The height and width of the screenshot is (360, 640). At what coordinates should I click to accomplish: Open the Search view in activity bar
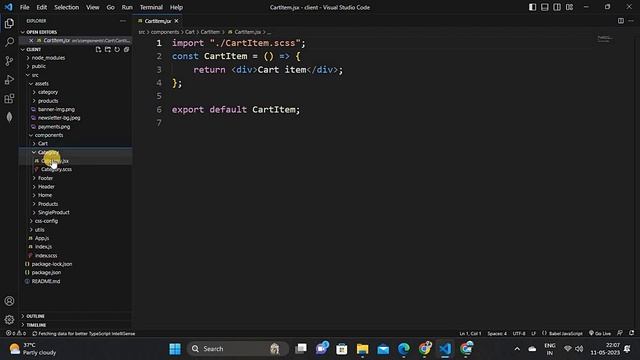9,42
